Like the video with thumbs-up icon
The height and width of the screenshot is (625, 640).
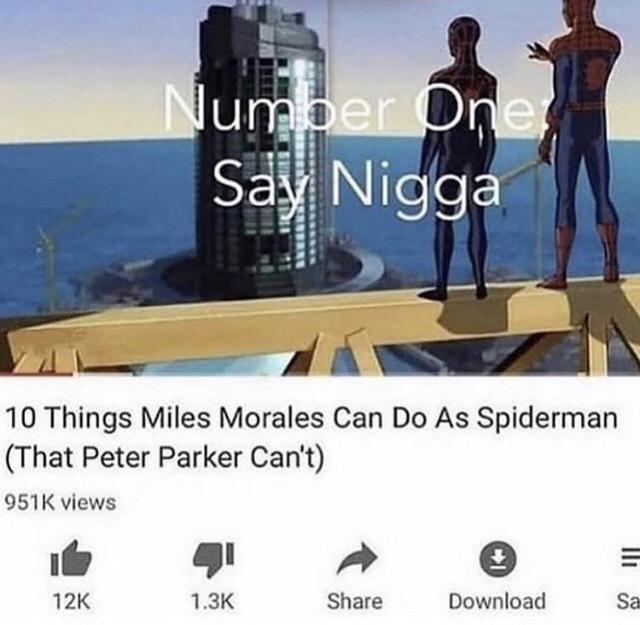pos(71,558)
